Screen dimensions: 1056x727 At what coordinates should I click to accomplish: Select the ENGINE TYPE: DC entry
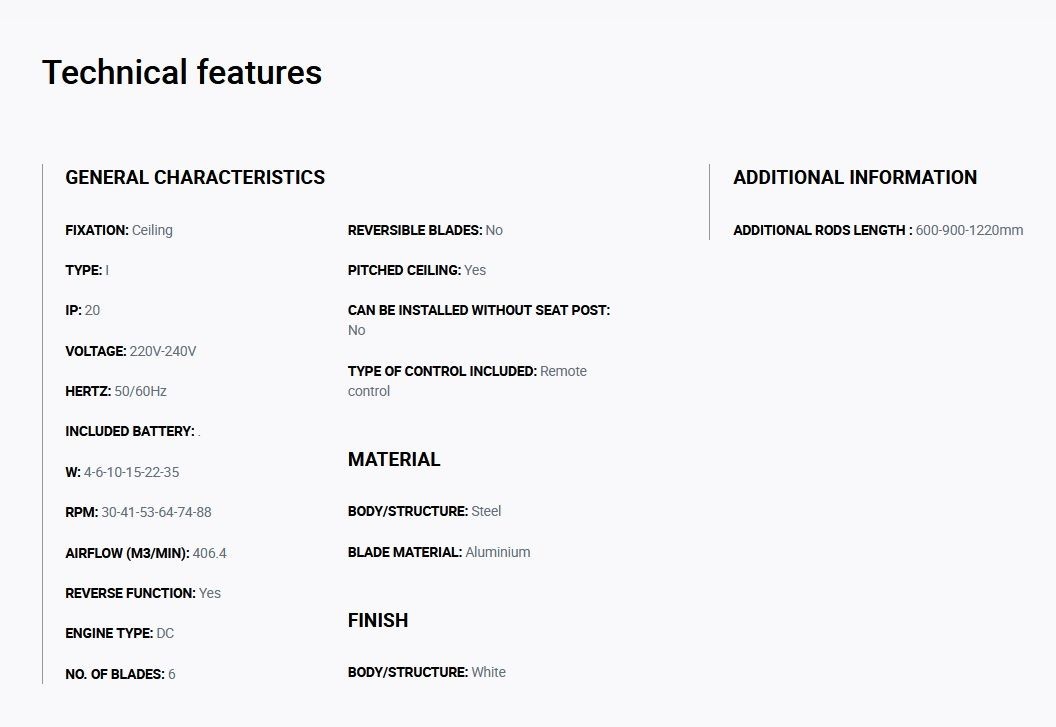[120, 633]
